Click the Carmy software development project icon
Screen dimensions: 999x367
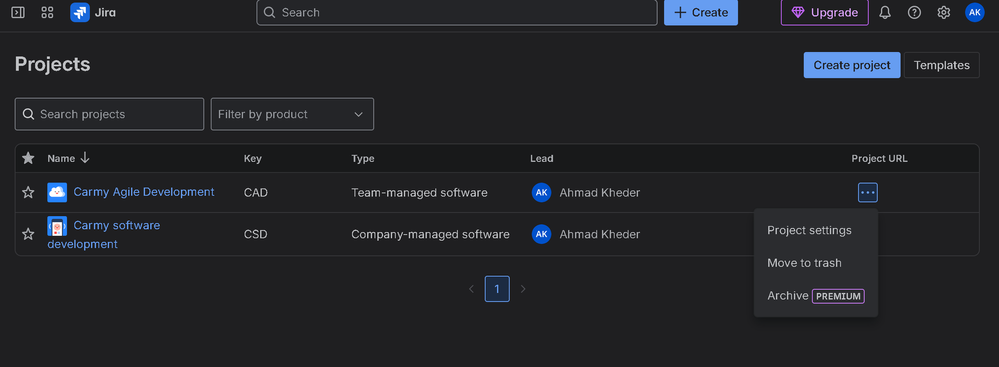tap(57, 226)
